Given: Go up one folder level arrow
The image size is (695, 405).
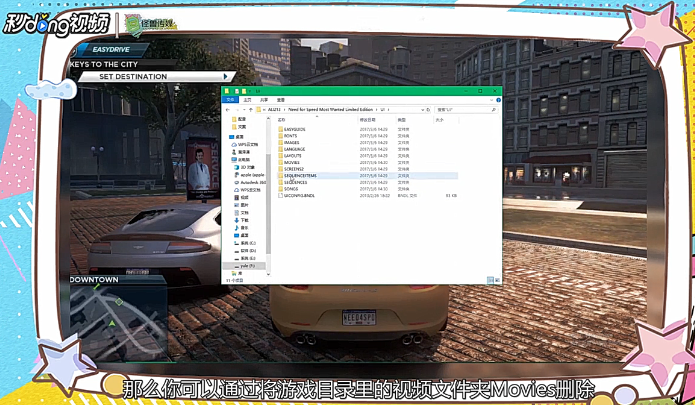Looking at the screenshot, I should (251, 109).
